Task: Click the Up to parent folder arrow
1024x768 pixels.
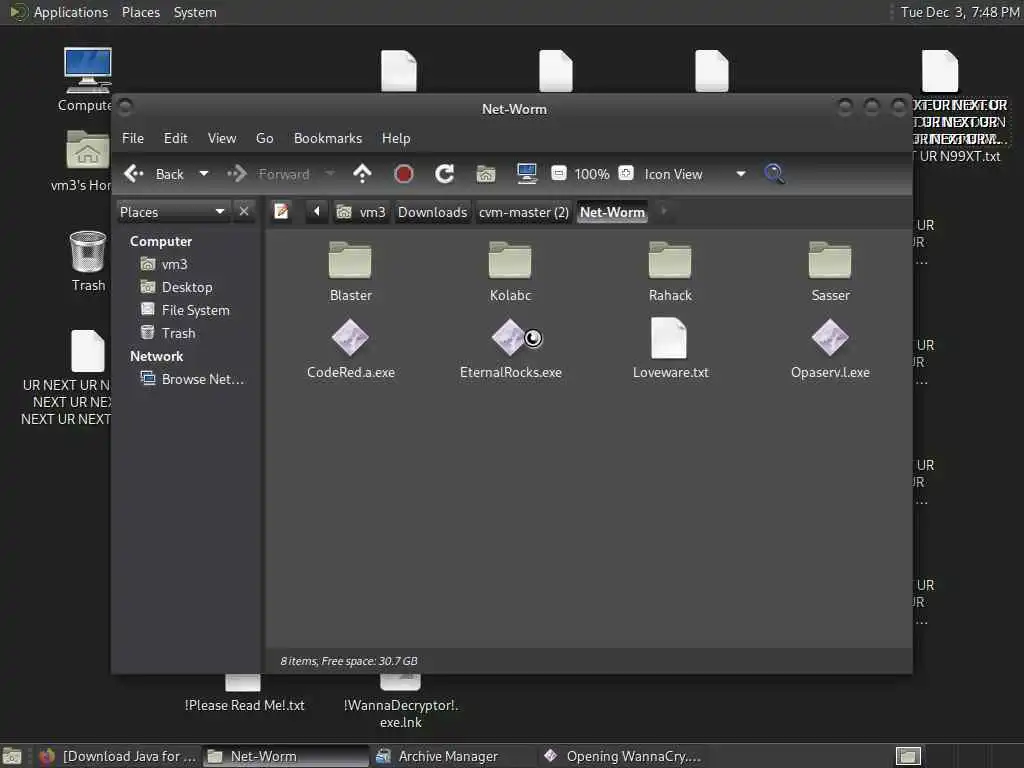Action: [x=362, y=174]
